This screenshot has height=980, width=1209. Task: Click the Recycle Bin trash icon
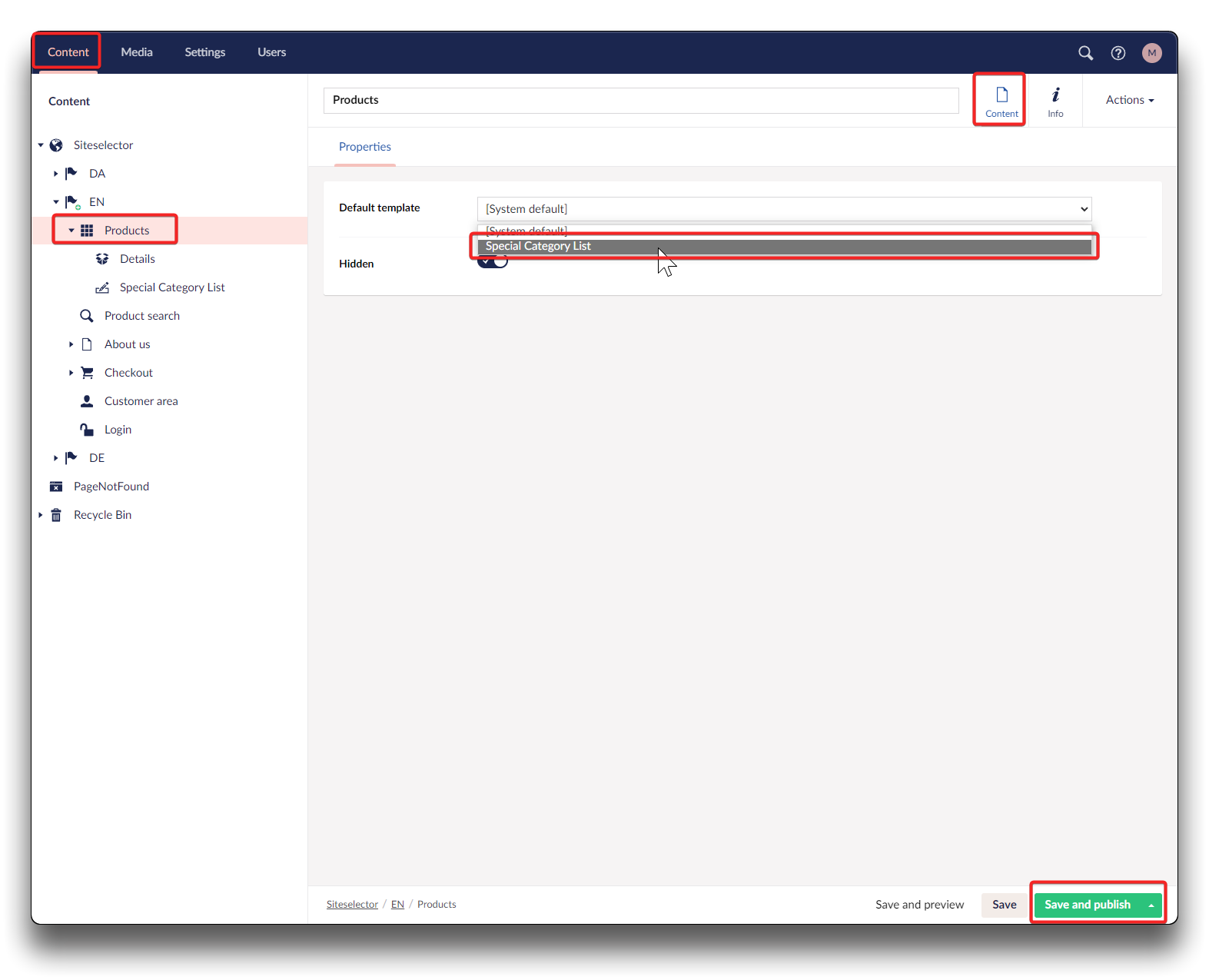tap(56, 515)
